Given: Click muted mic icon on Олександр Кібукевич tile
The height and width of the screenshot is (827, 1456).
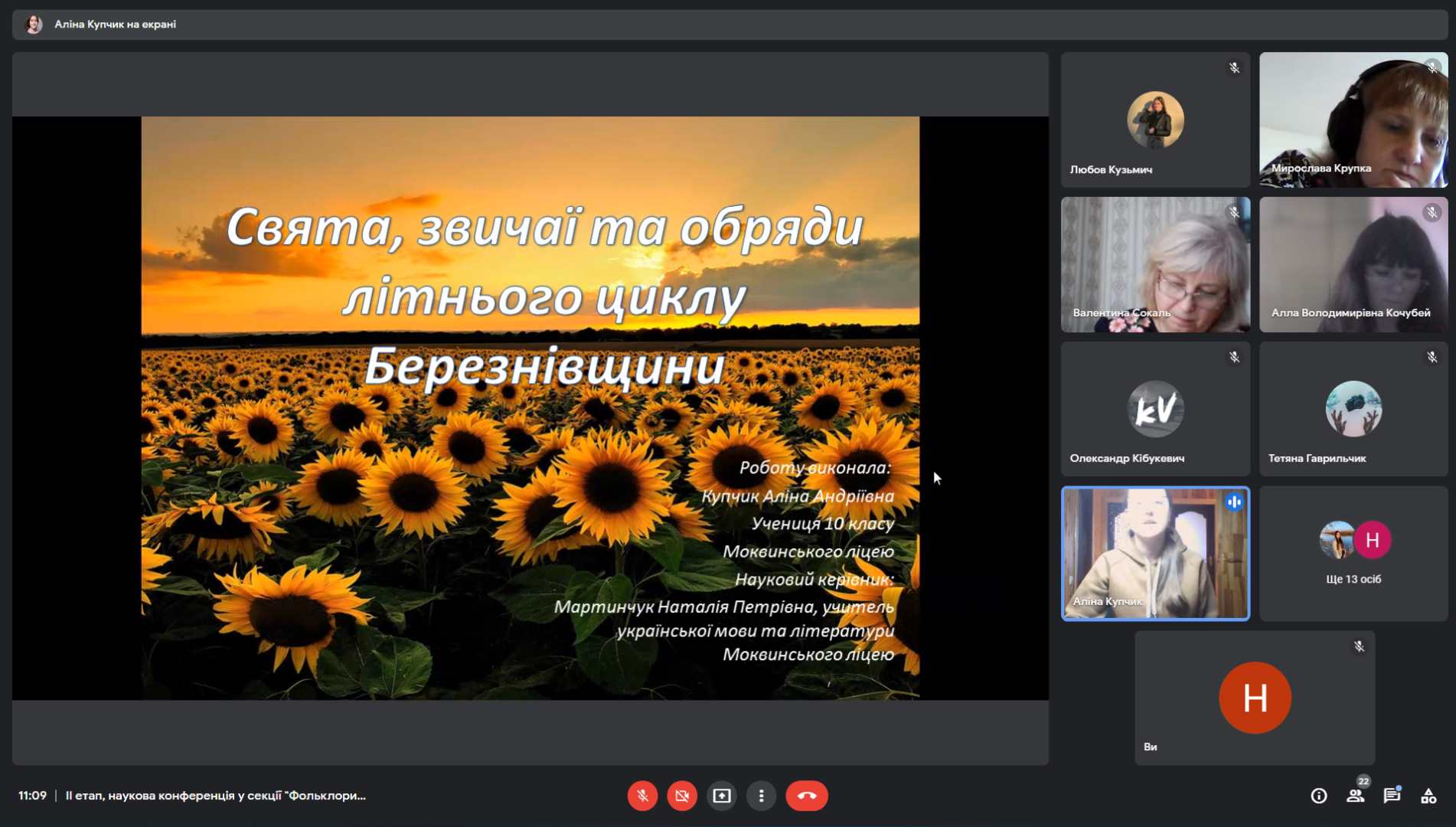Looking at the screenshot, I should point(1234,358).
